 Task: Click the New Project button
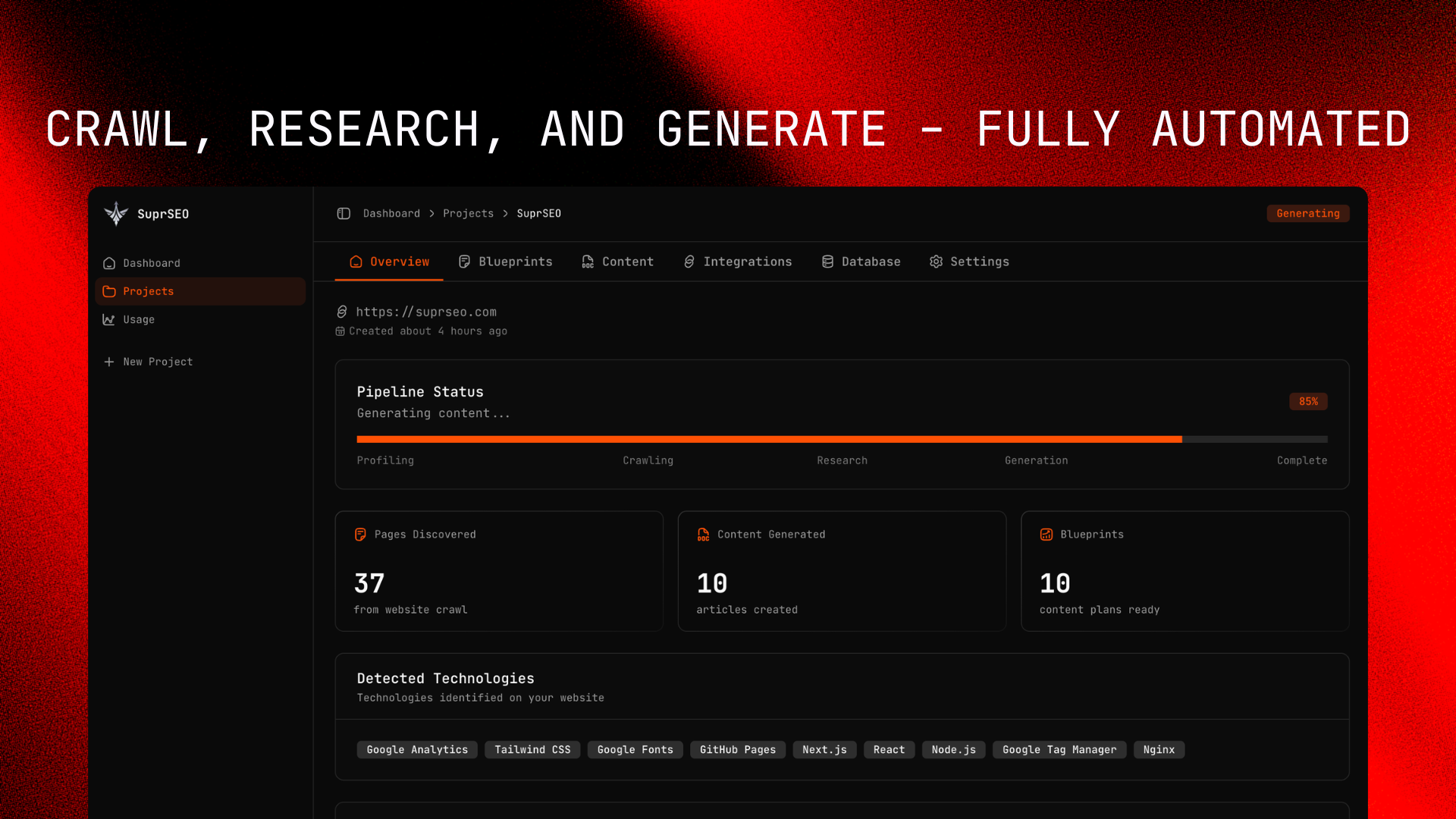click(x=148, y=362)
